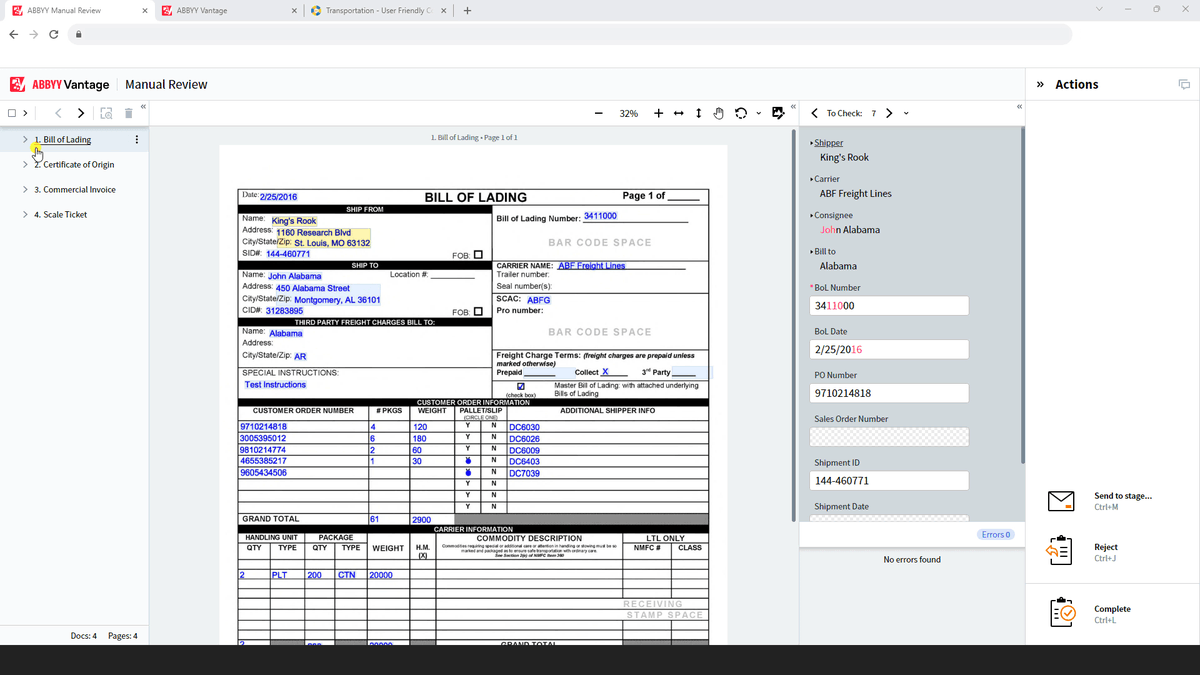This screenshot has height=675, width=1200.
Task: Select 1. Bill of Lading document
Action: coord(62,140)
